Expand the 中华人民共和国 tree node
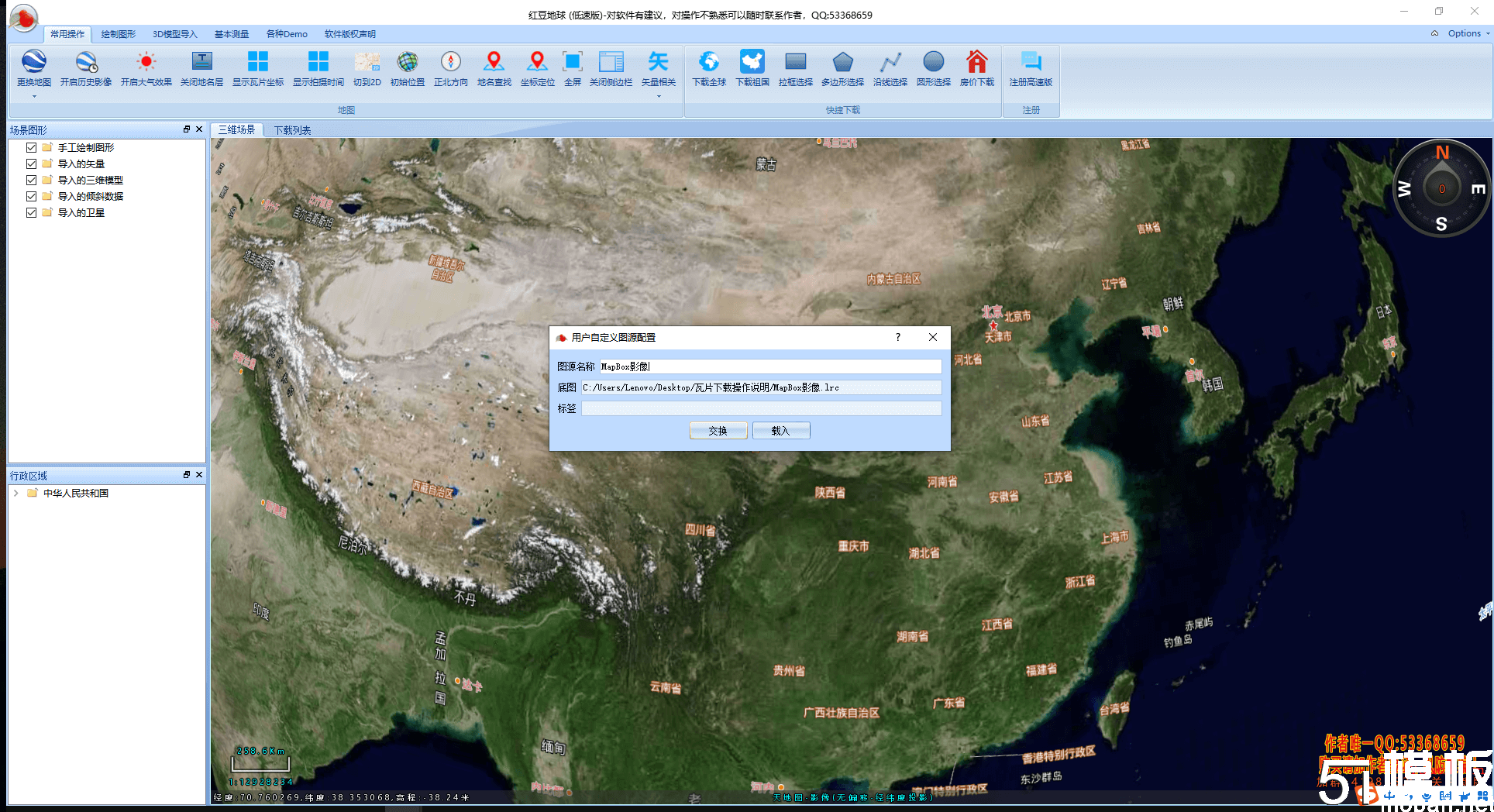1494x812 pixels. coord(15,493)
